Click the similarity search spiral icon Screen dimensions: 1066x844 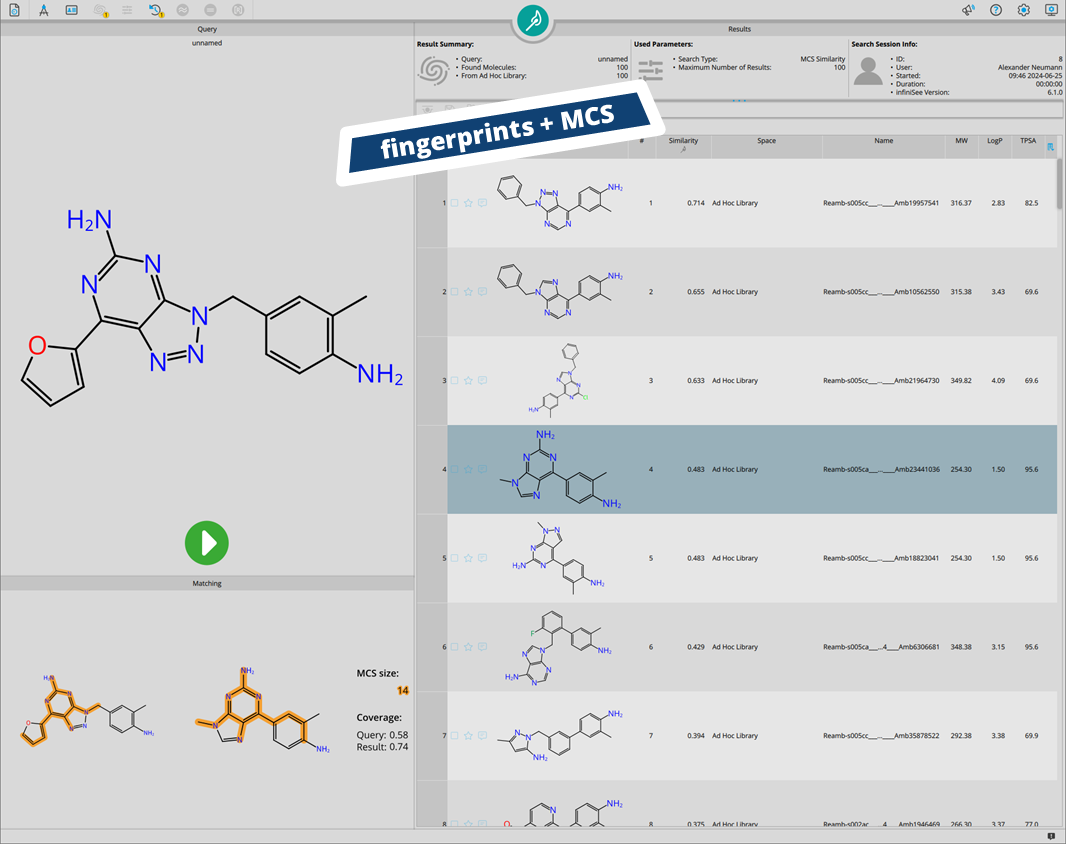point(99,10)
